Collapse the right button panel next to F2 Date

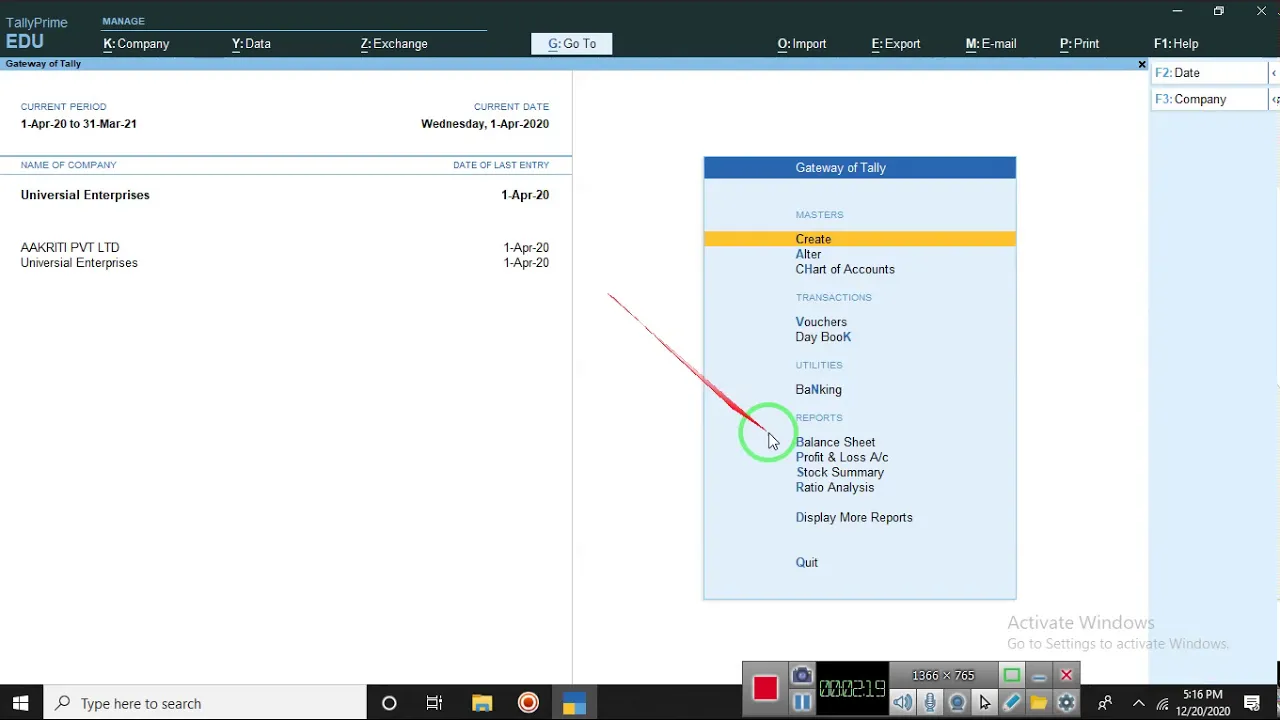point(1274,73)
